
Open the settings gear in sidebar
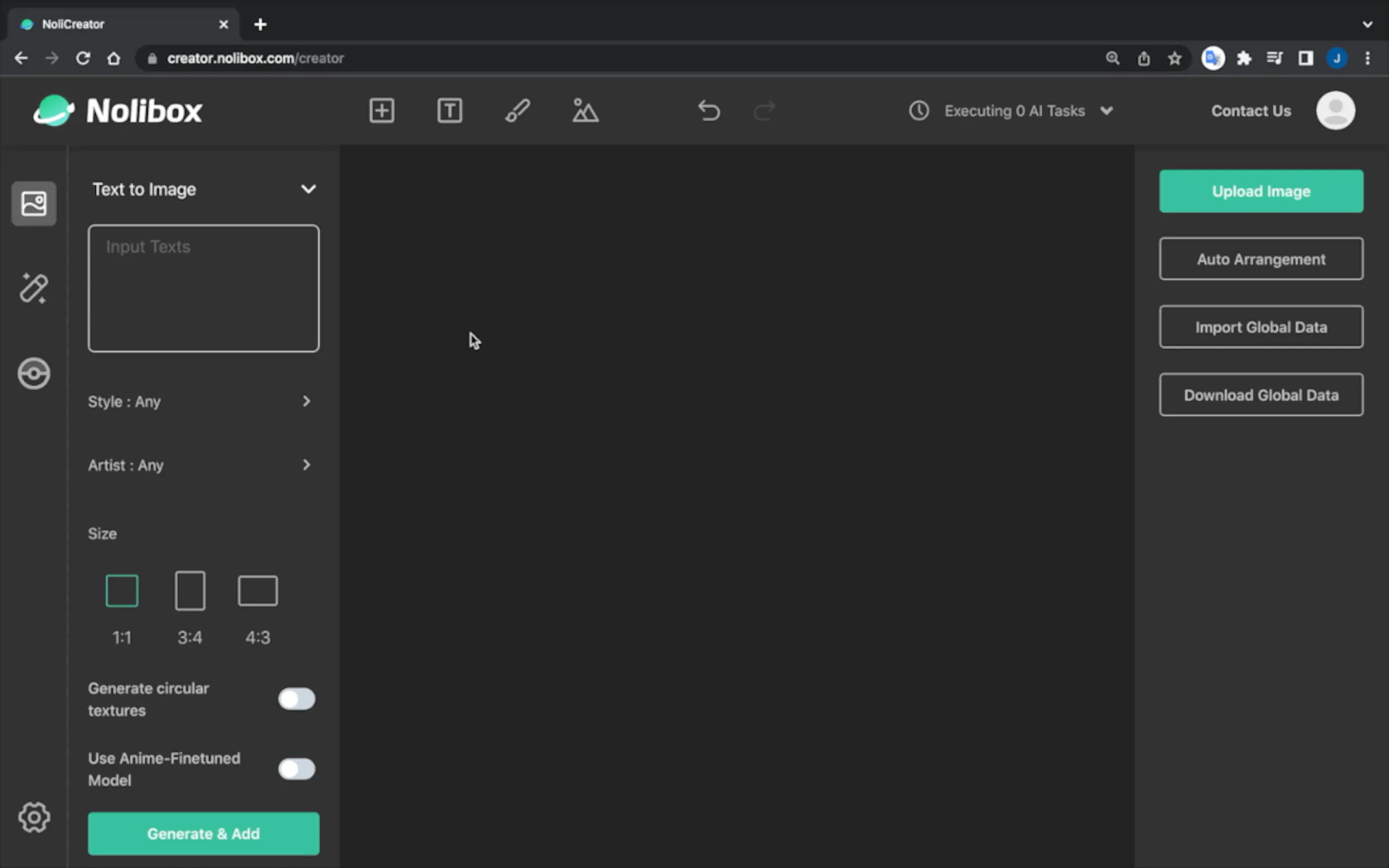coord(34,817)
